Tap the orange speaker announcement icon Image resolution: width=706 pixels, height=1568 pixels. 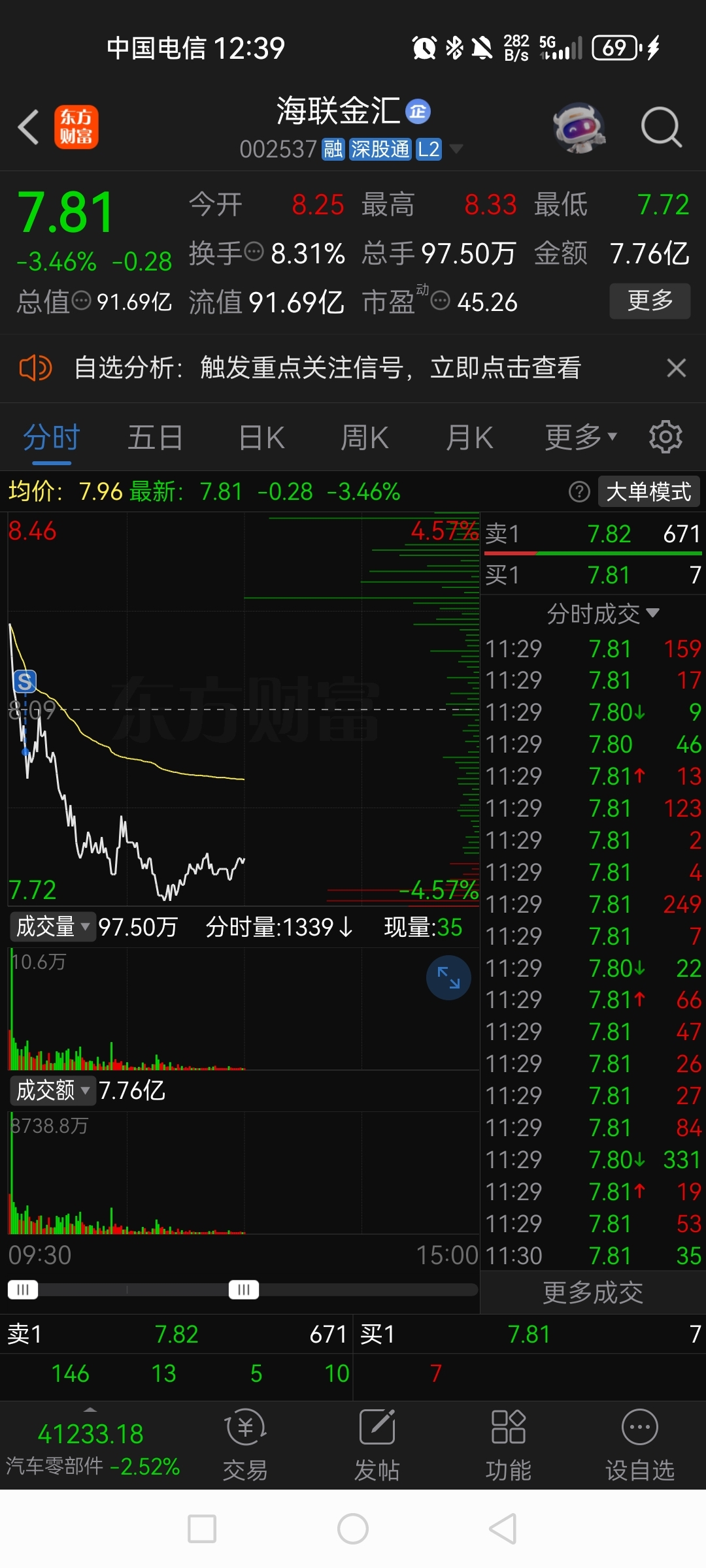click(x=35, y=368)
